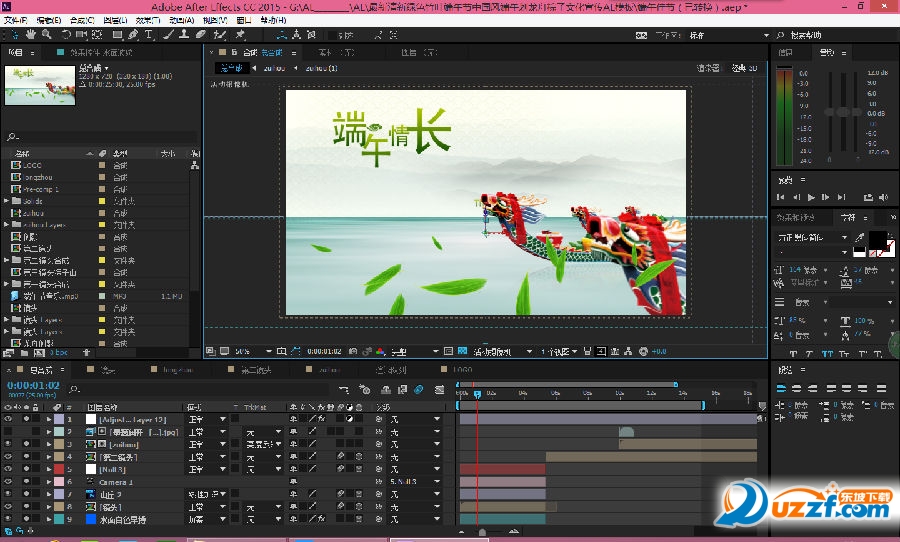This screenshot has width=900, height=542.
Task: Click the composition thumbnail in Project panel
Action: point(40,84)
